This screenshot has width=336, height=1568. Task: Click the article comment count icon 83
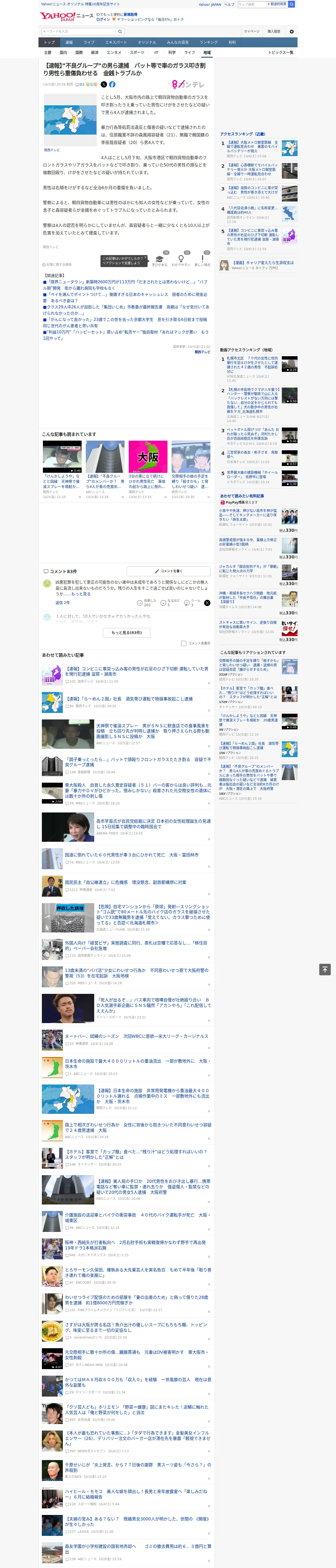tap(80, 85)
